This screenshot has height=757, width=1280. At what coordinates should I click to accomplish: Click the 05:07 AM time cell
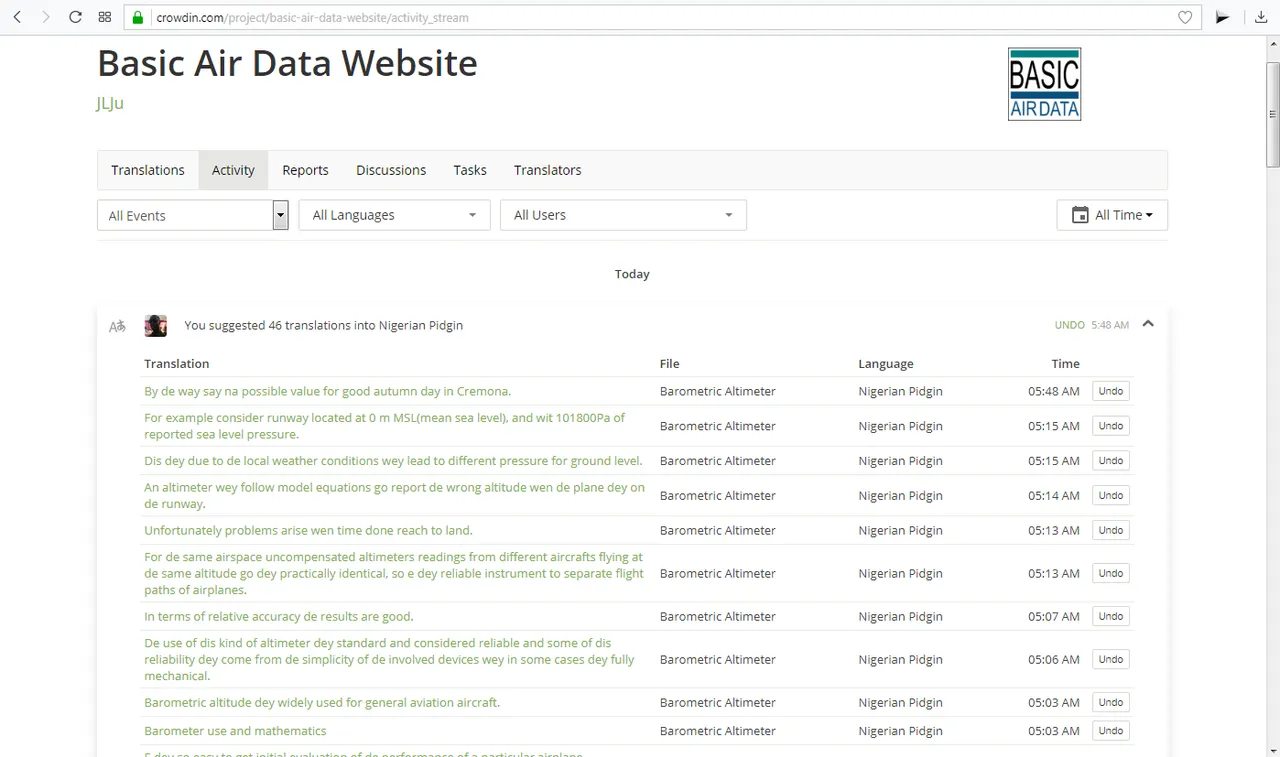pos(1054,616)
